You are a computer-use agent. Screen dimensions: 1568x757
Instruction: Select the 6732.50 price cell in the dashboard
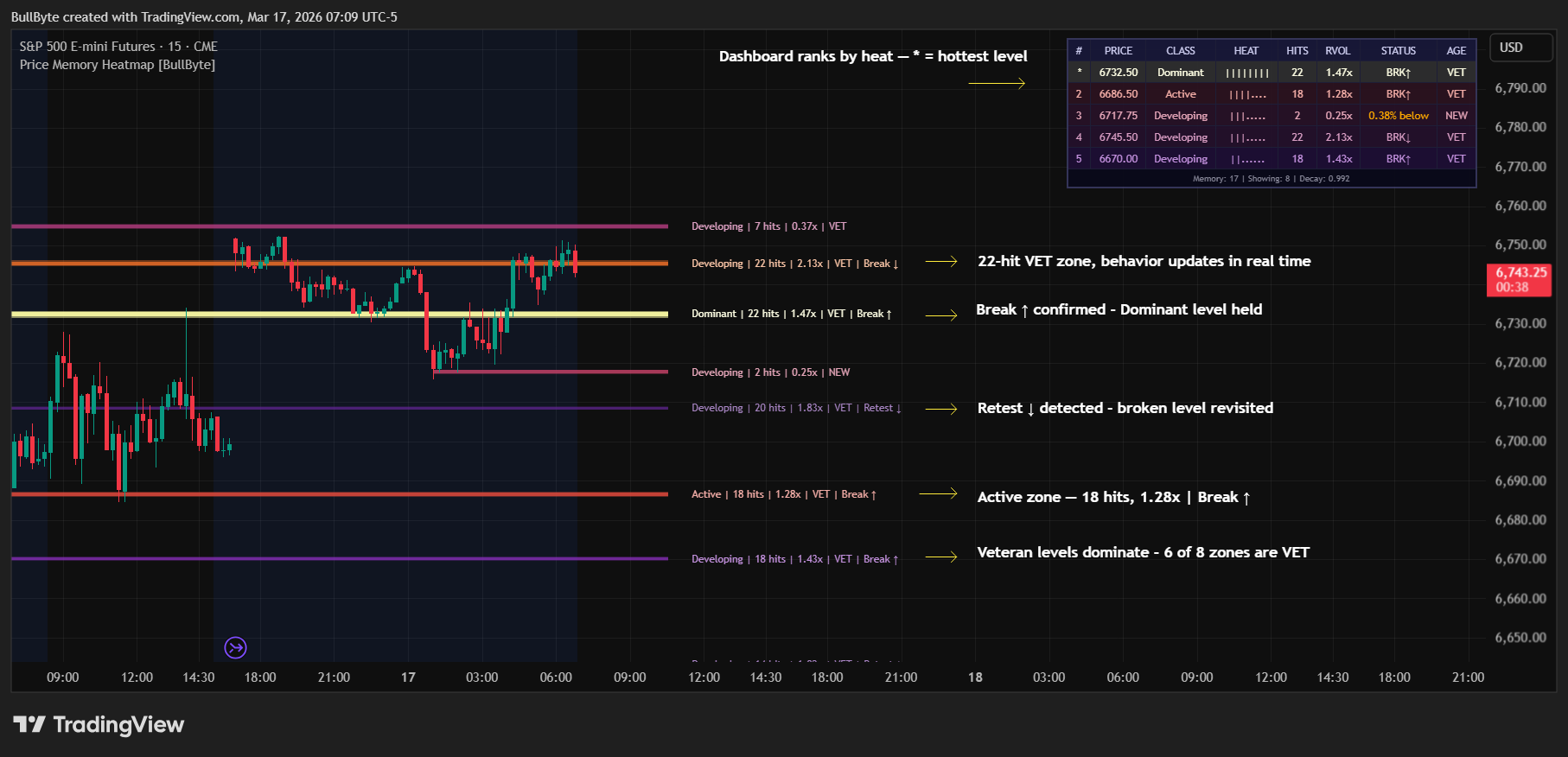pos(1118,73)
